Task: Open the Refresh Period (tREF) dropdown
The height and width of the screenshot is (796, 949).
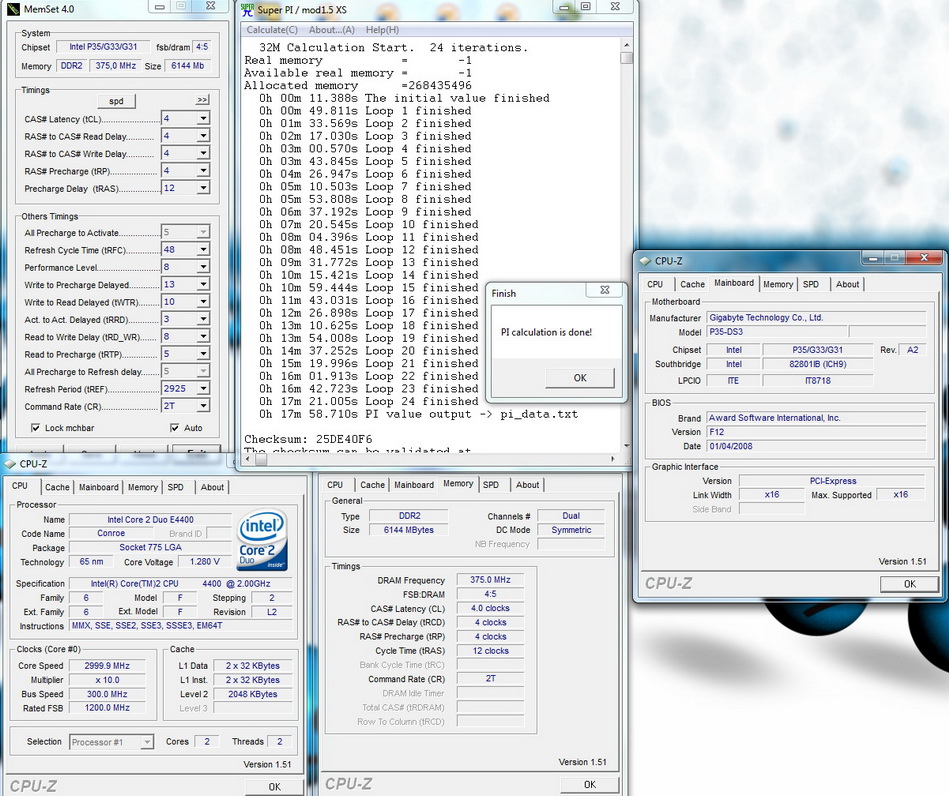Action: click(203, 389)
